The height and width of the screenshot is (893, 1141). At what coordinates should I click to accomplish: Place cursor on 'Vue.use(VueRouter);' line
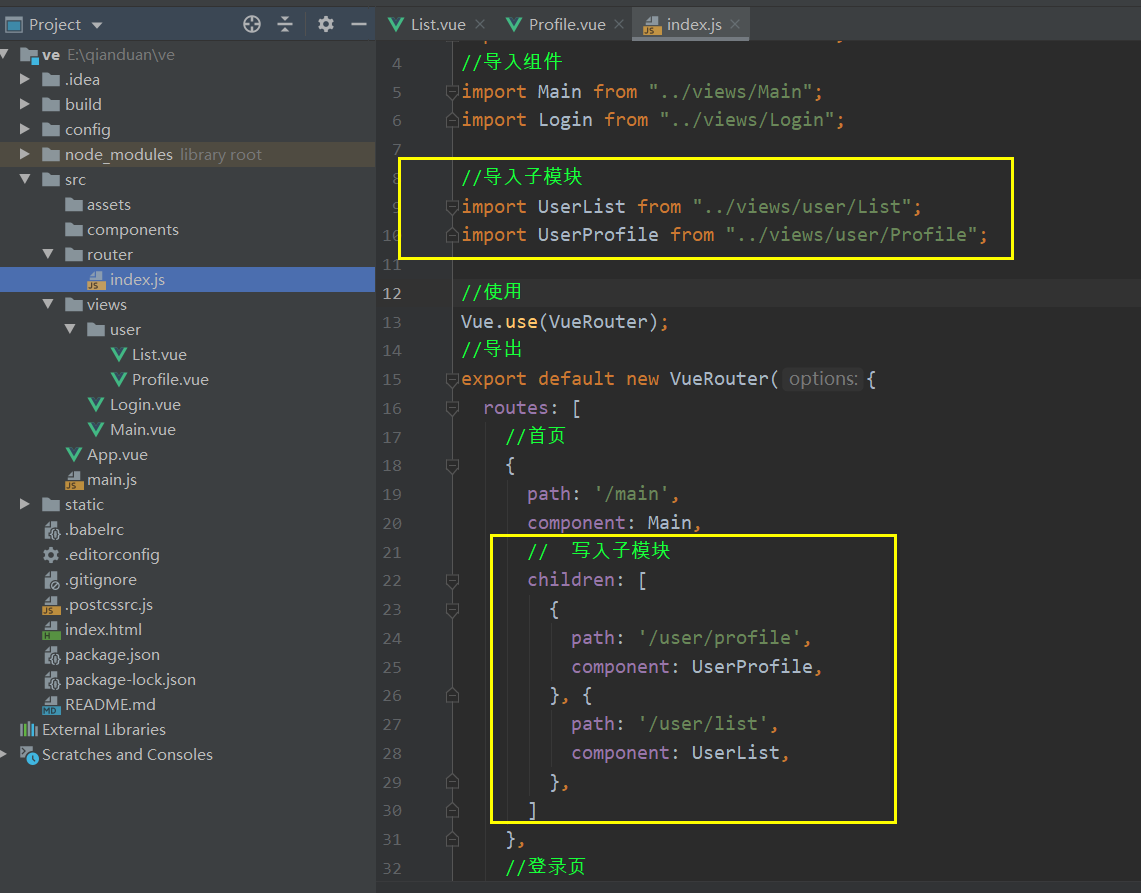[565, 322]
